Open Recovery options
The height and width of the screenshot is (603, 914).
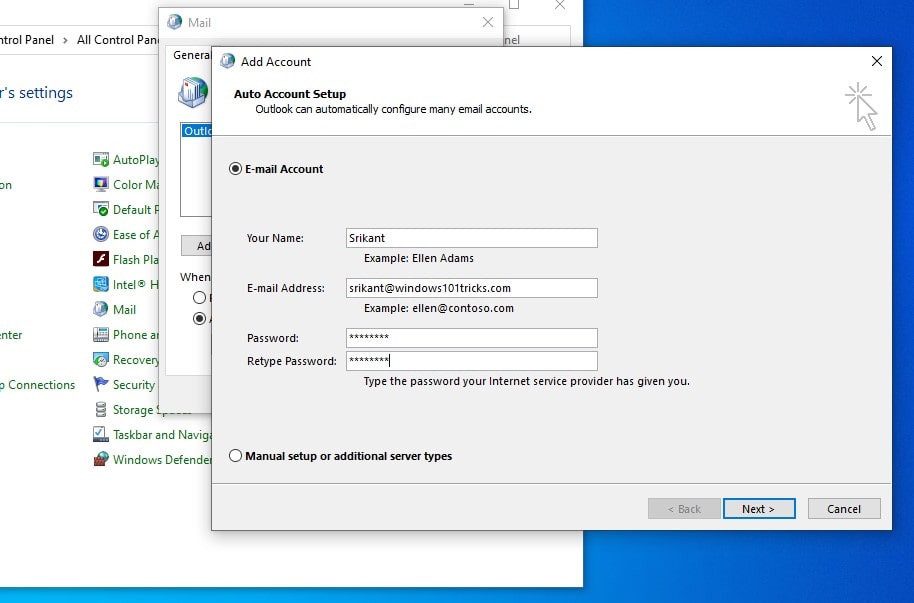[x=135, y=359]
